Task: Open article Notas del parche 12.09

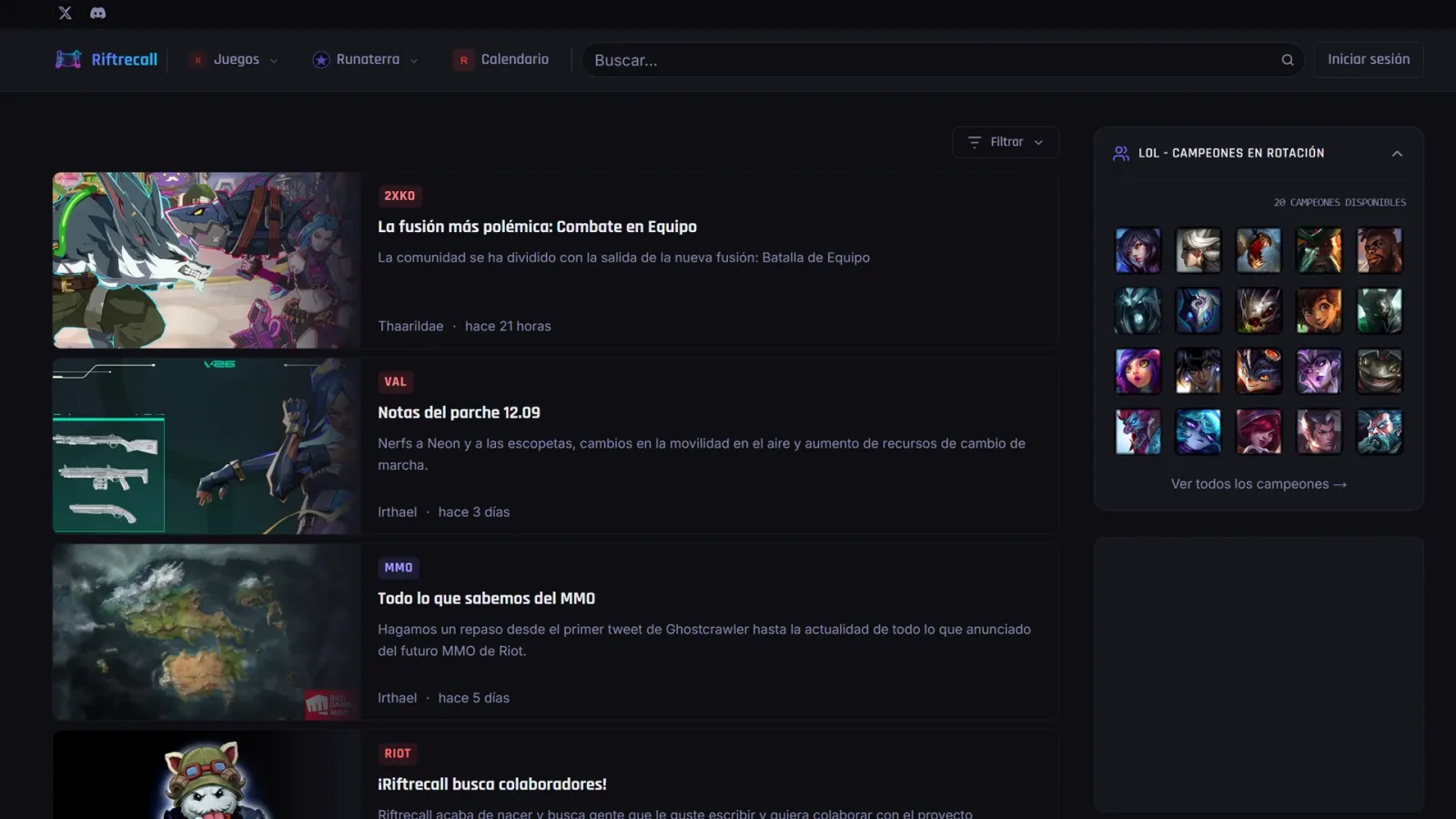Action: (459, 412)
